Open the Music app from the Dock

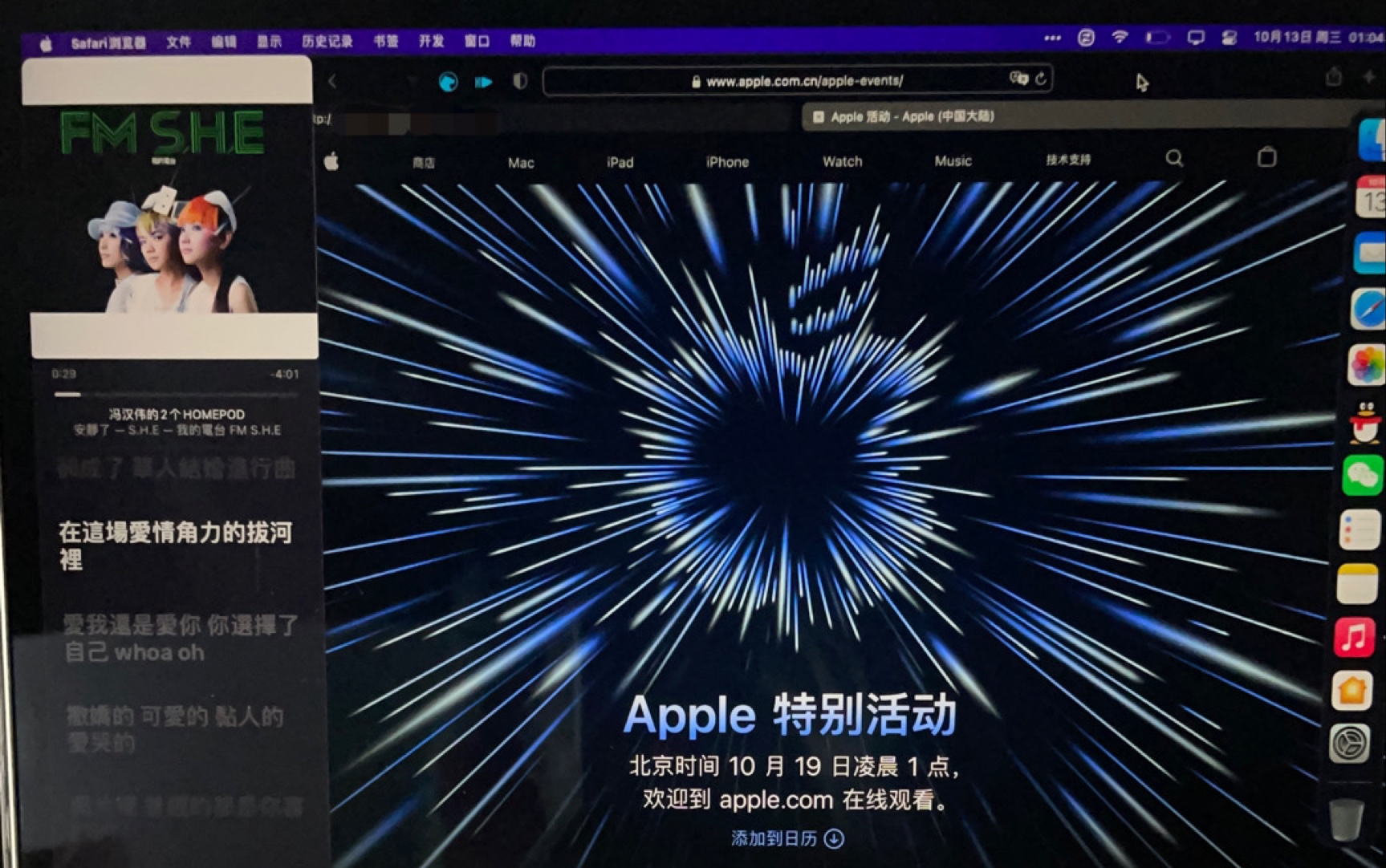click(x=1357, y=635)
